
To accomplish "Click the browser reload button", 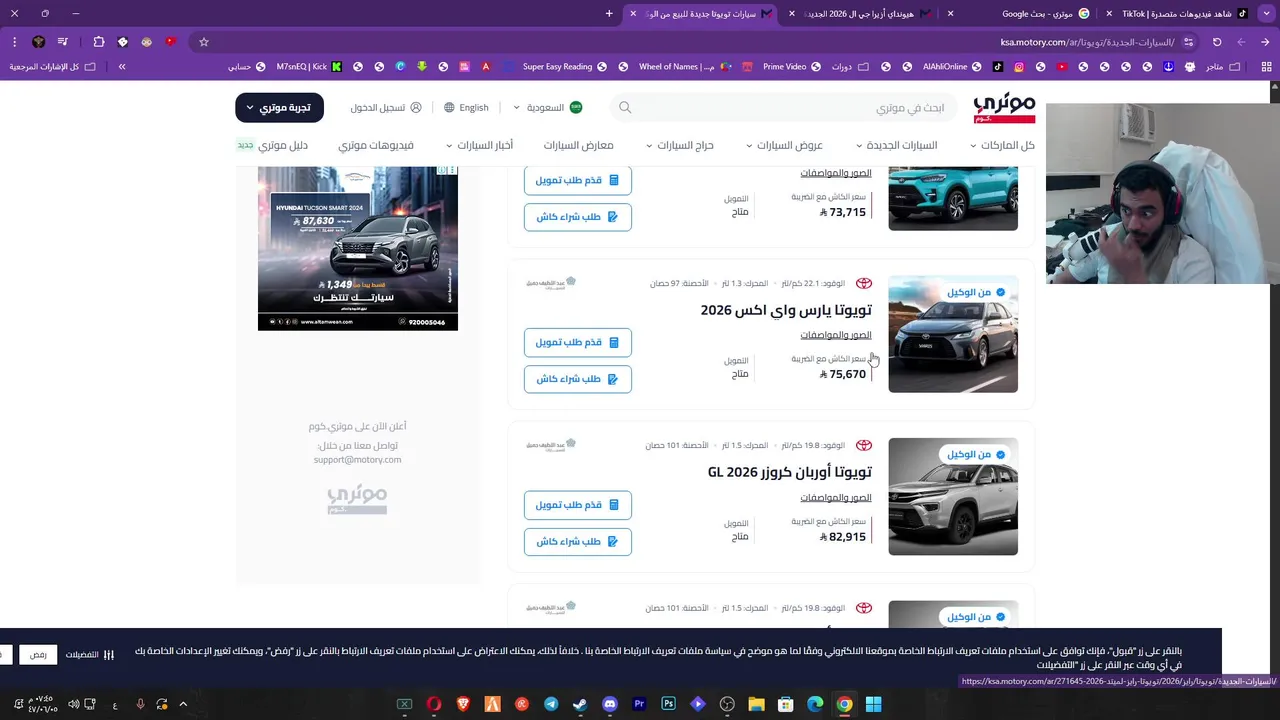I will (x=1217, y=42).
